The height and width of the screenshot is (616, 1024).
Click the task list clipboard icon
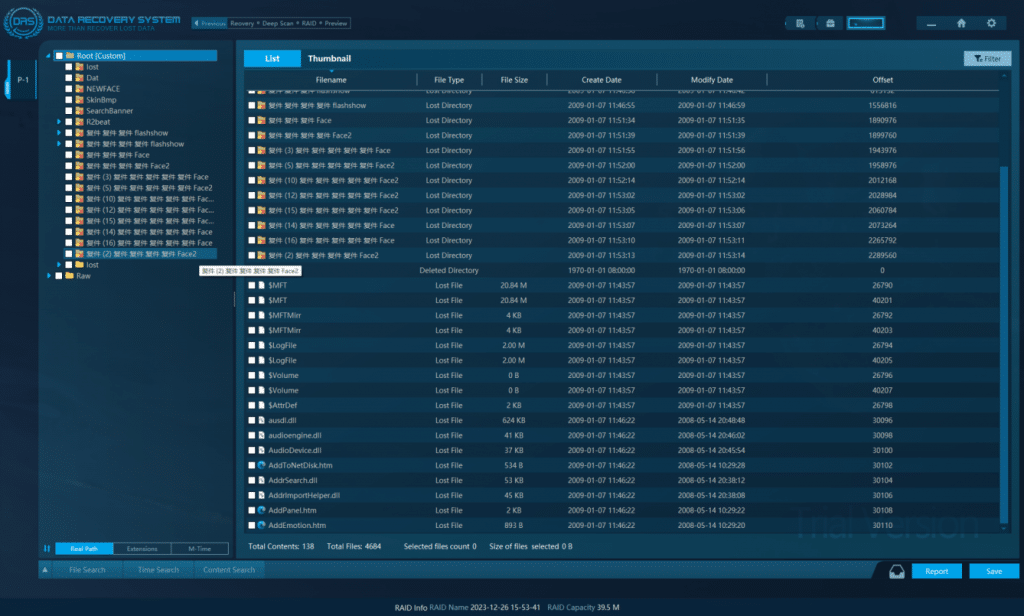point(801,23)
